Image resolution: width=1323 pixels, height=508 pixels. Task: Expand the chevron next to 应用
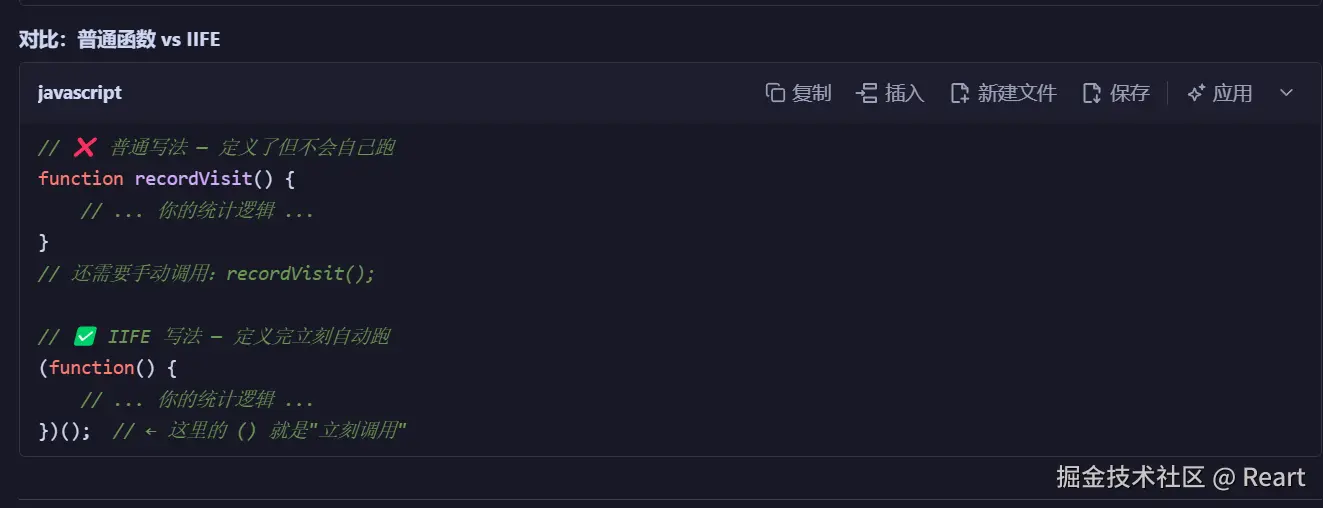coord(1287,93)
